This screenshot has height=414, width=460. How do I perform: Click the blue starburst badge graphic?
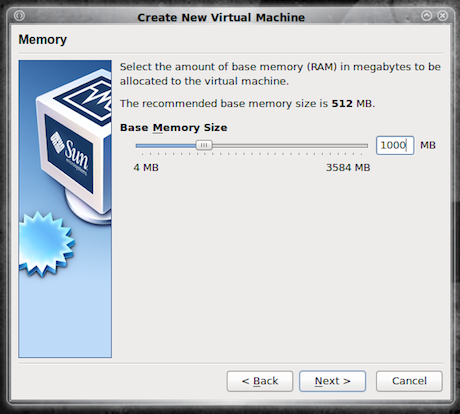(46, 244)
